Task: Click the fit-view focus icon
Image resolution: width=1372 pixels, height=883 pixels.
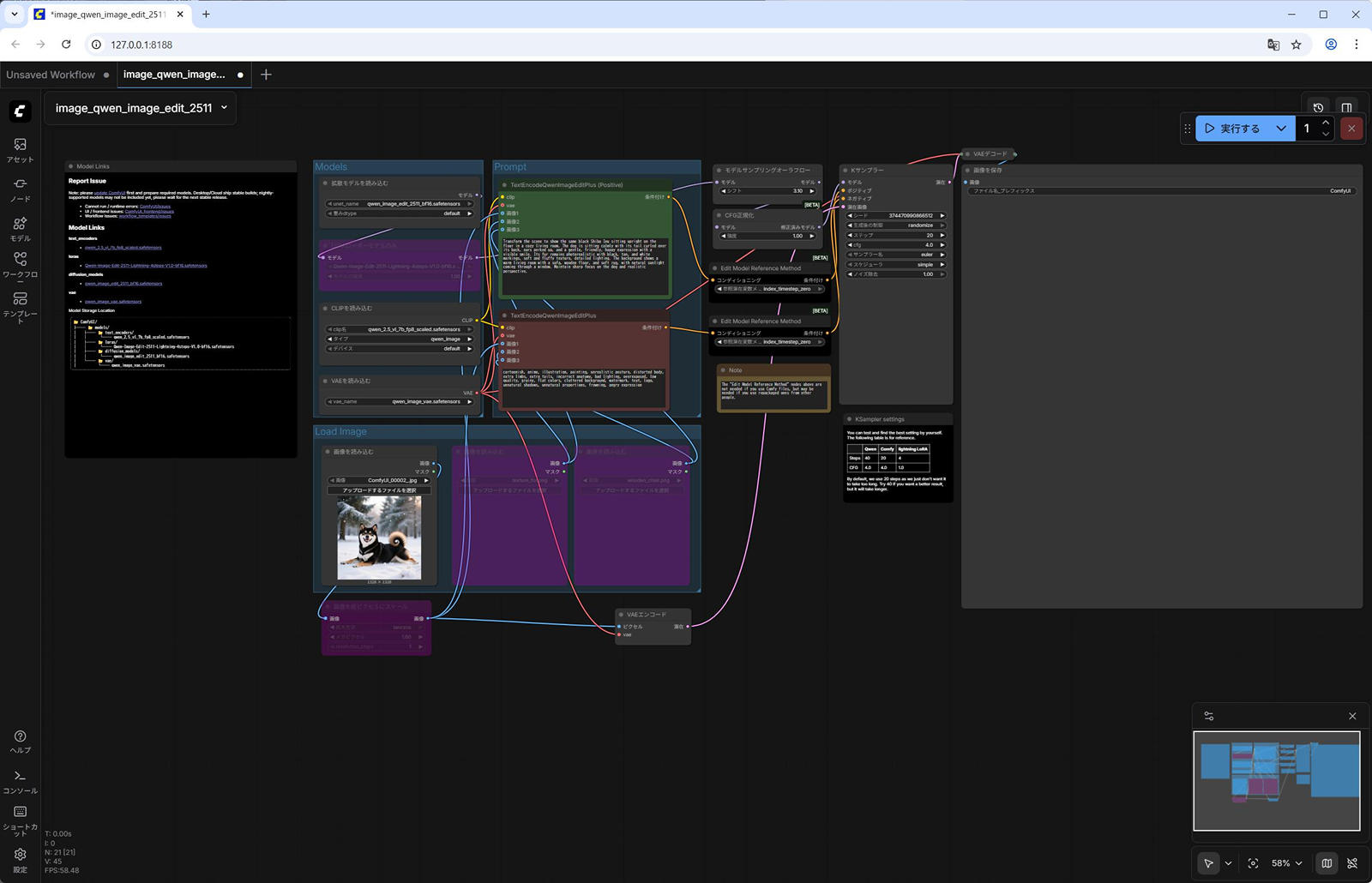Action: click(1253, 863)
